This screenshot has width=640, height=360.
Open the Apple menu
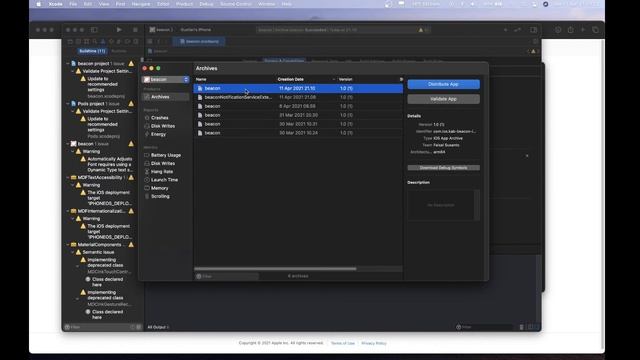[x=38, y=4]
